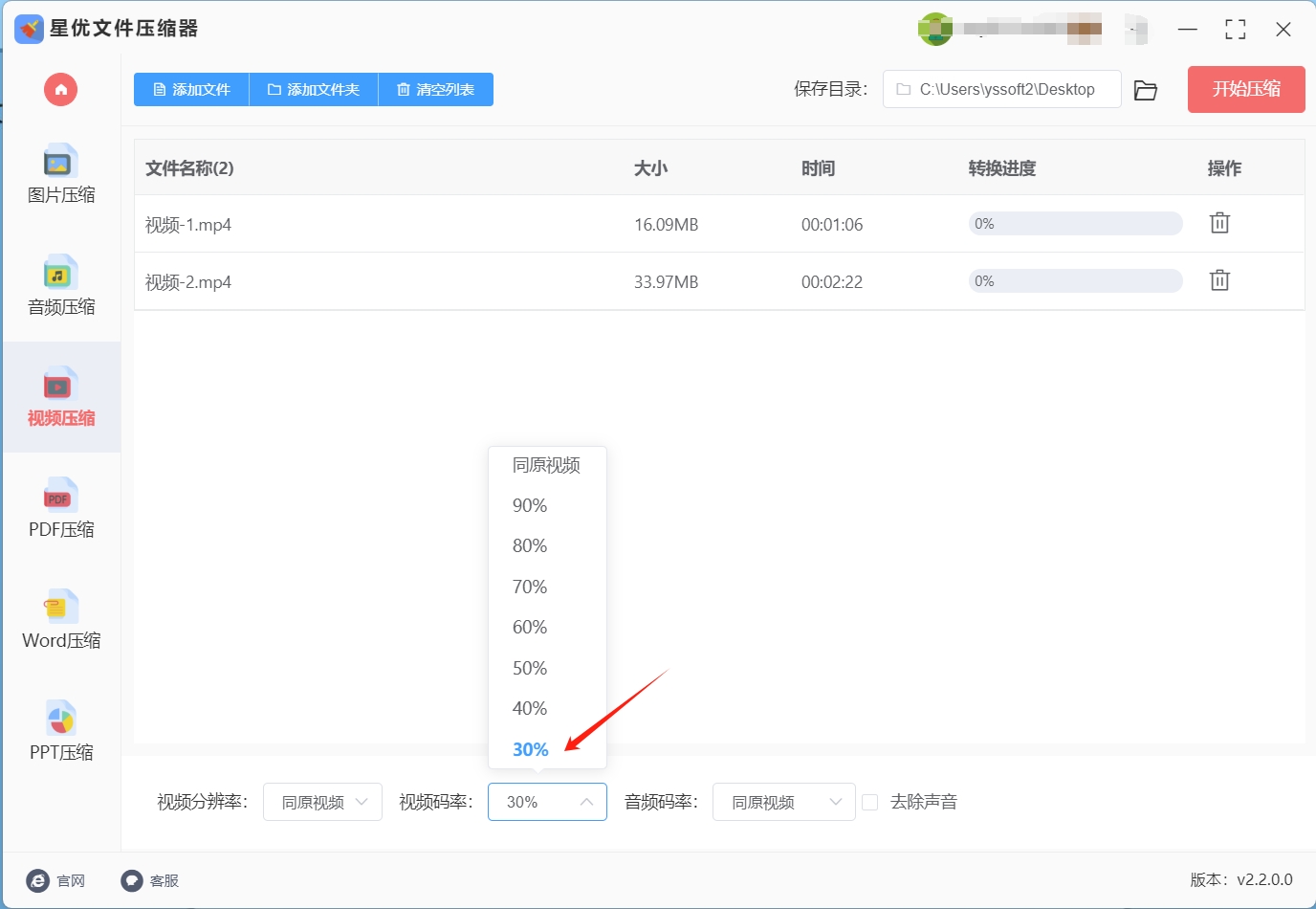This screenshot has width=1316, height=909.
Task: Choose 80% in the bitrate list
Action: point(547,545)
